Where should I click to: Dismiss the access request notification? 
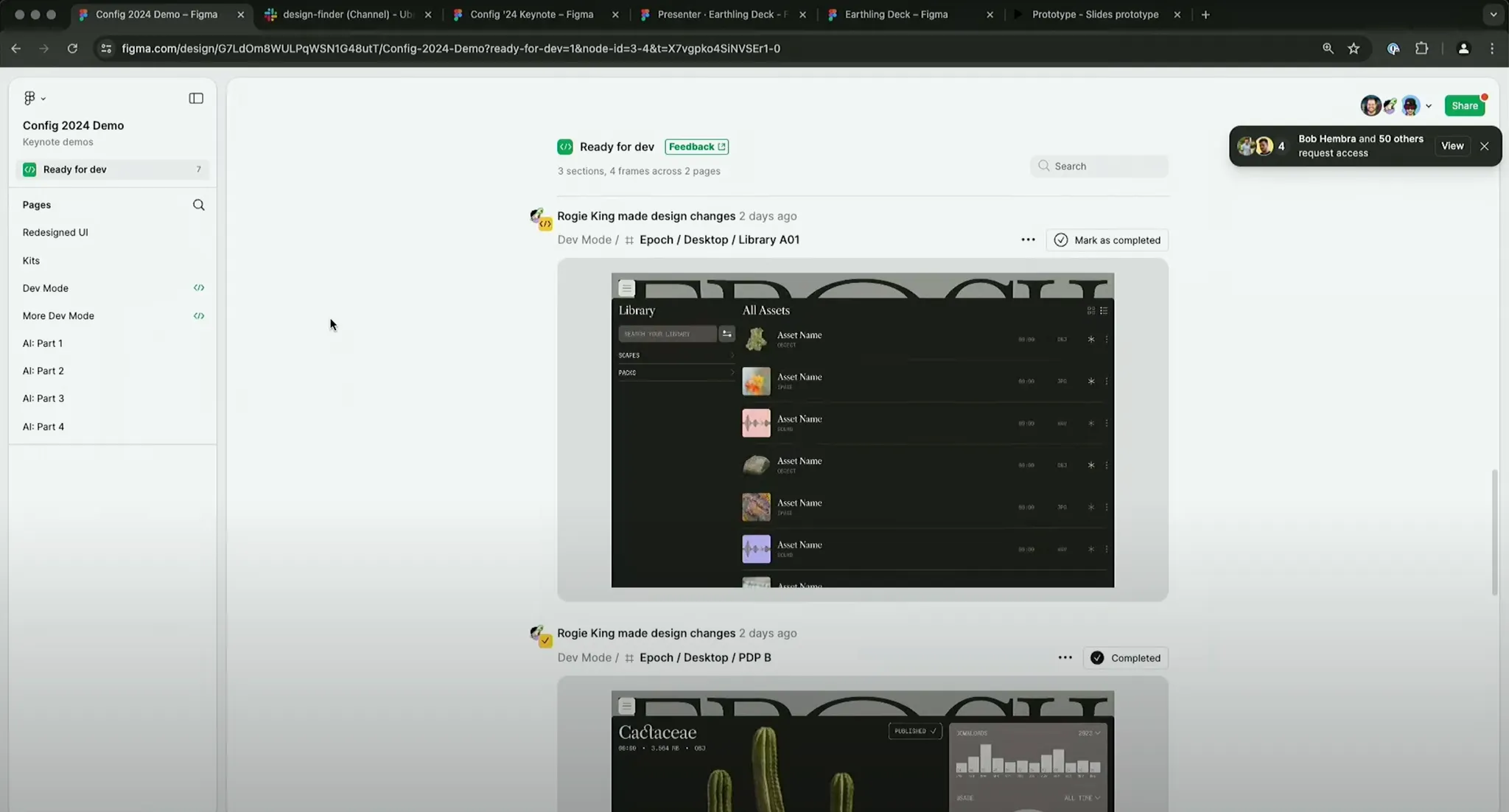1484,146
